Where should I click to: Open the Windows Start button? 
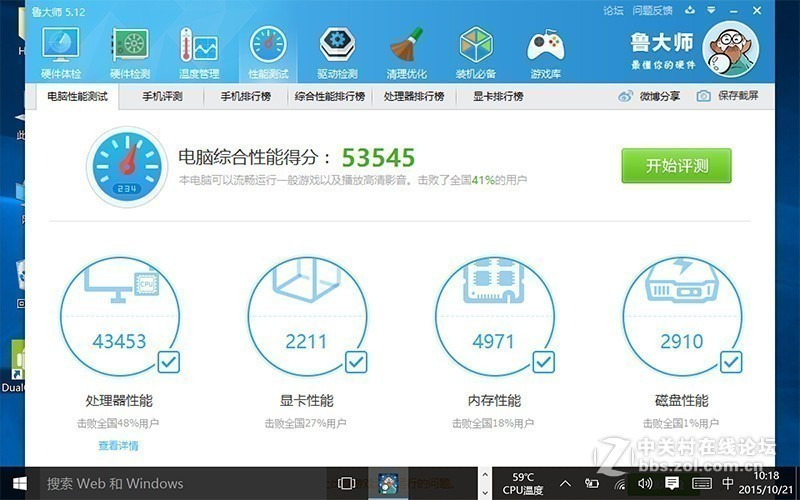20,483
